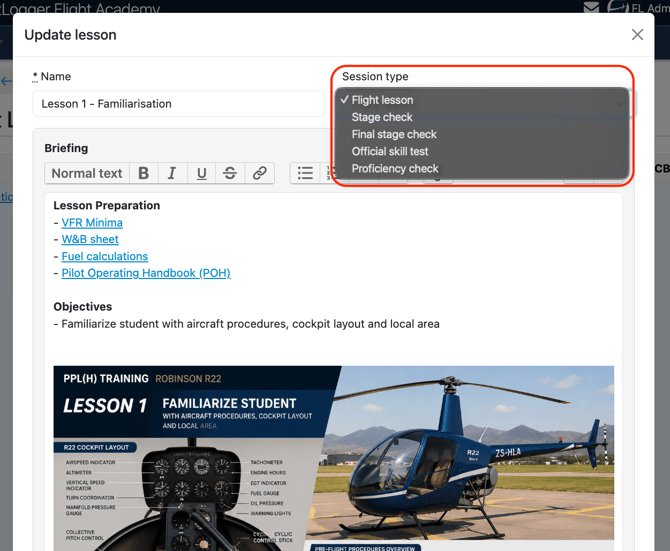Screen dimensions: 670x551
Task: Open the VFR Minima link
Action: coord(92,223)
